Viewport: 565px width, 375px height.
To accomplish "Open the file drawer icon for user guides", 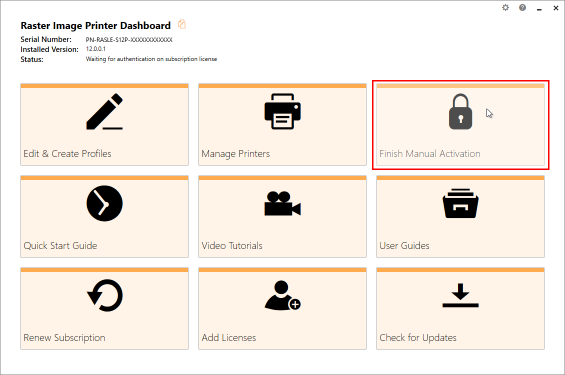I will click(x=460, y=204).
